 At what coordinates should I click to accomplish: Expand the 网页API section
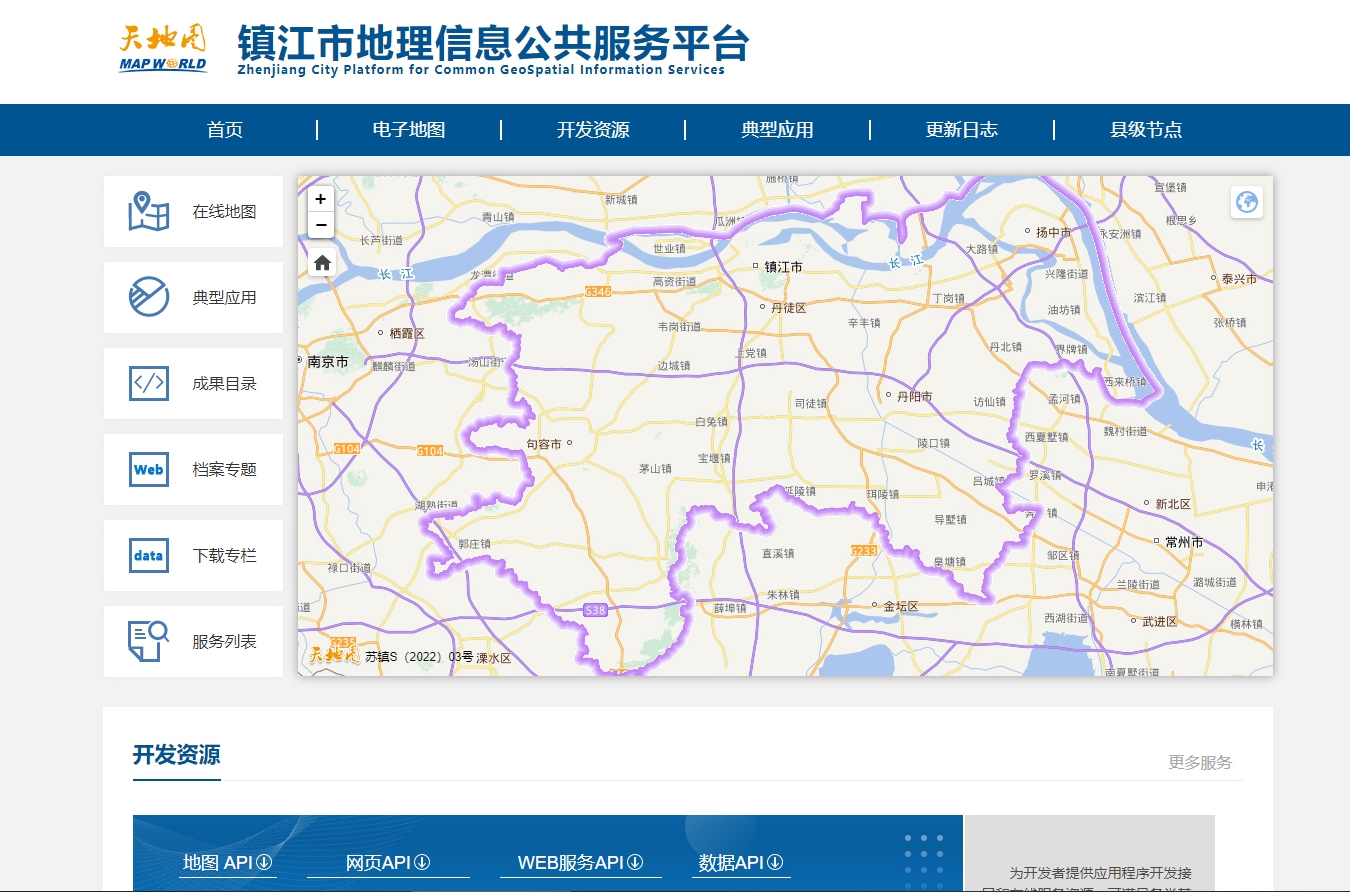(387, 862)
